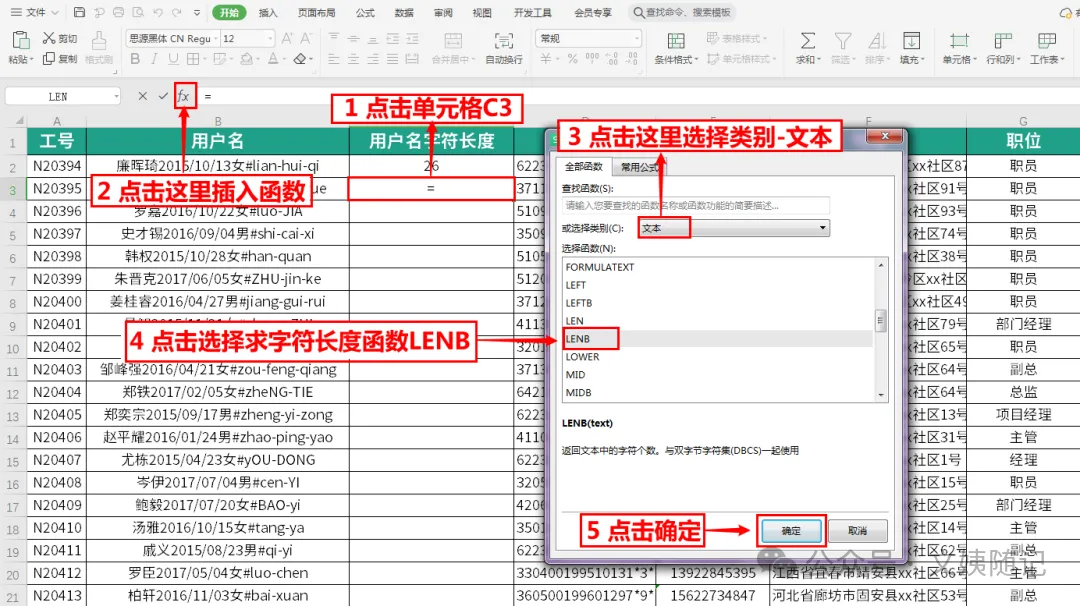
Task: Click the fx insert function icon
Action: pos(183,96)
